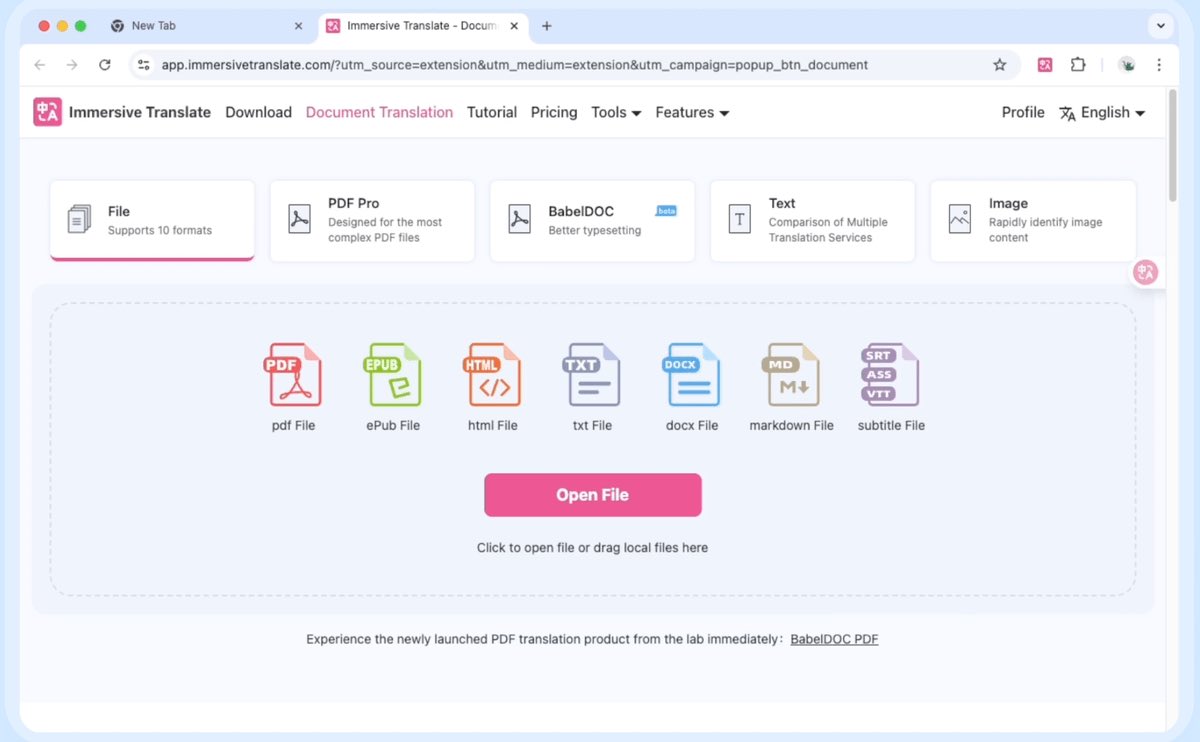The height and width of the screenshot is (742, 1200).
Task: Click the 'Rapidly identify image content' text
Action: [1046, 230]
